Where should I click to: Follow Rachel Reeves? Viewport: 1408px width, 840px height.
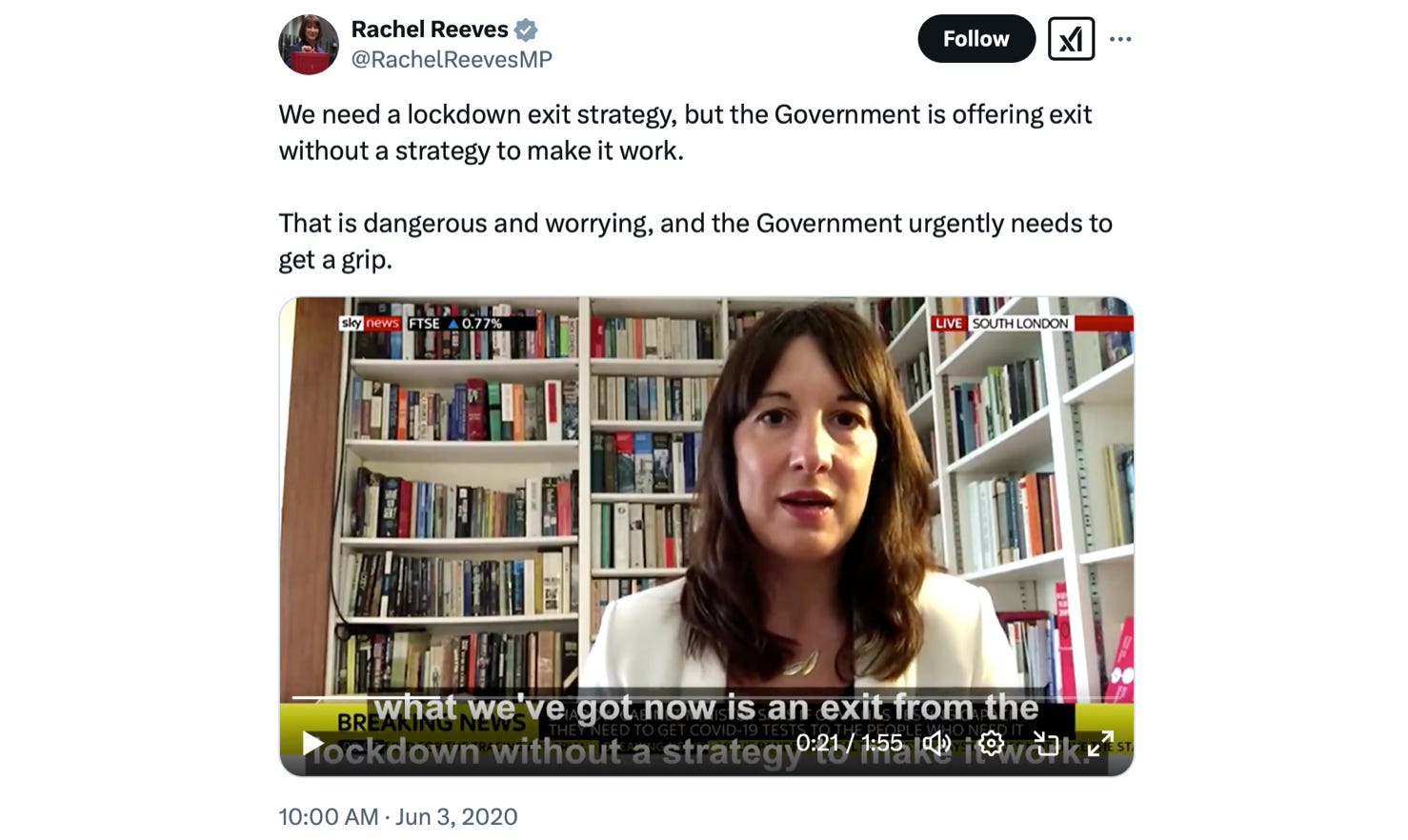pos(976,39)
